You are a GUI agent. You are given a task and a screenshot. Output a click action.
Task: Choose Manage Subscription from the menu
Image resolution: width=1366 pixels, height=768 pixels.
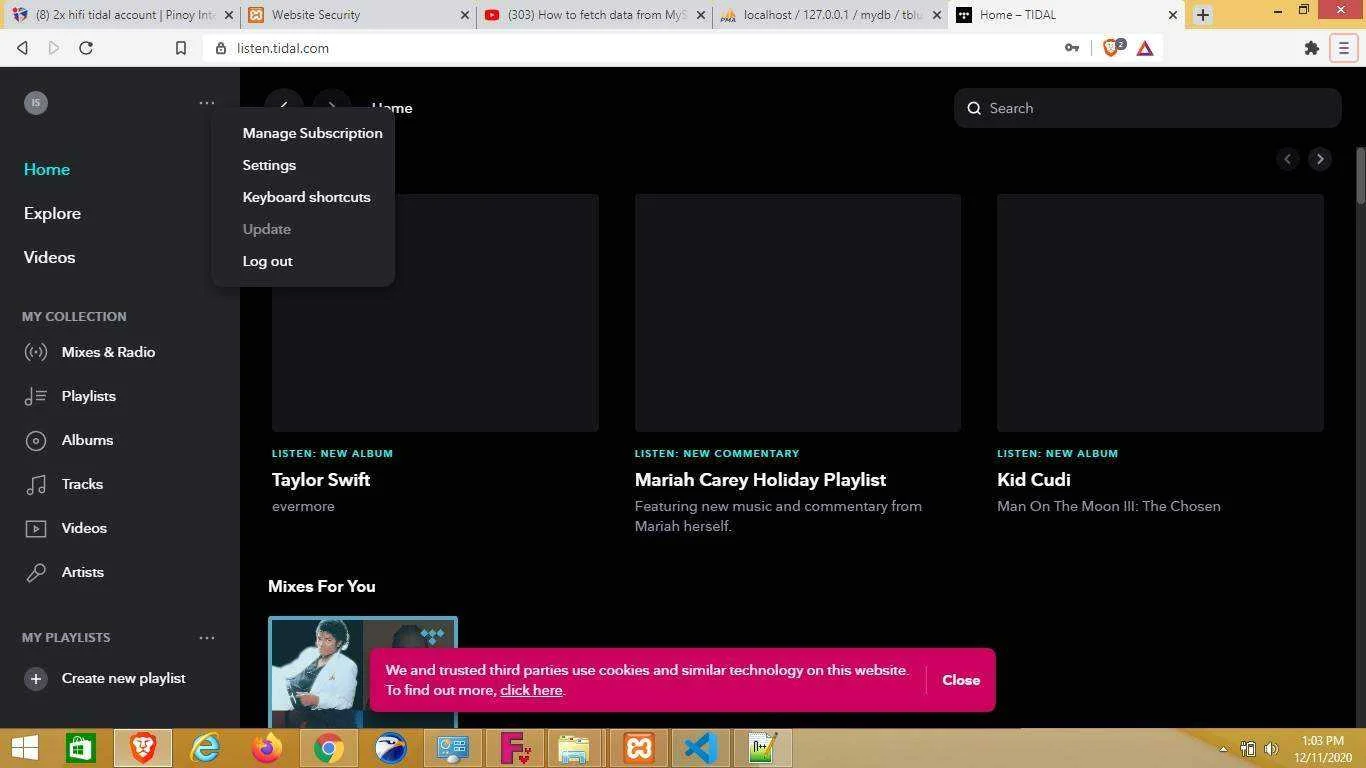(312, 133)
